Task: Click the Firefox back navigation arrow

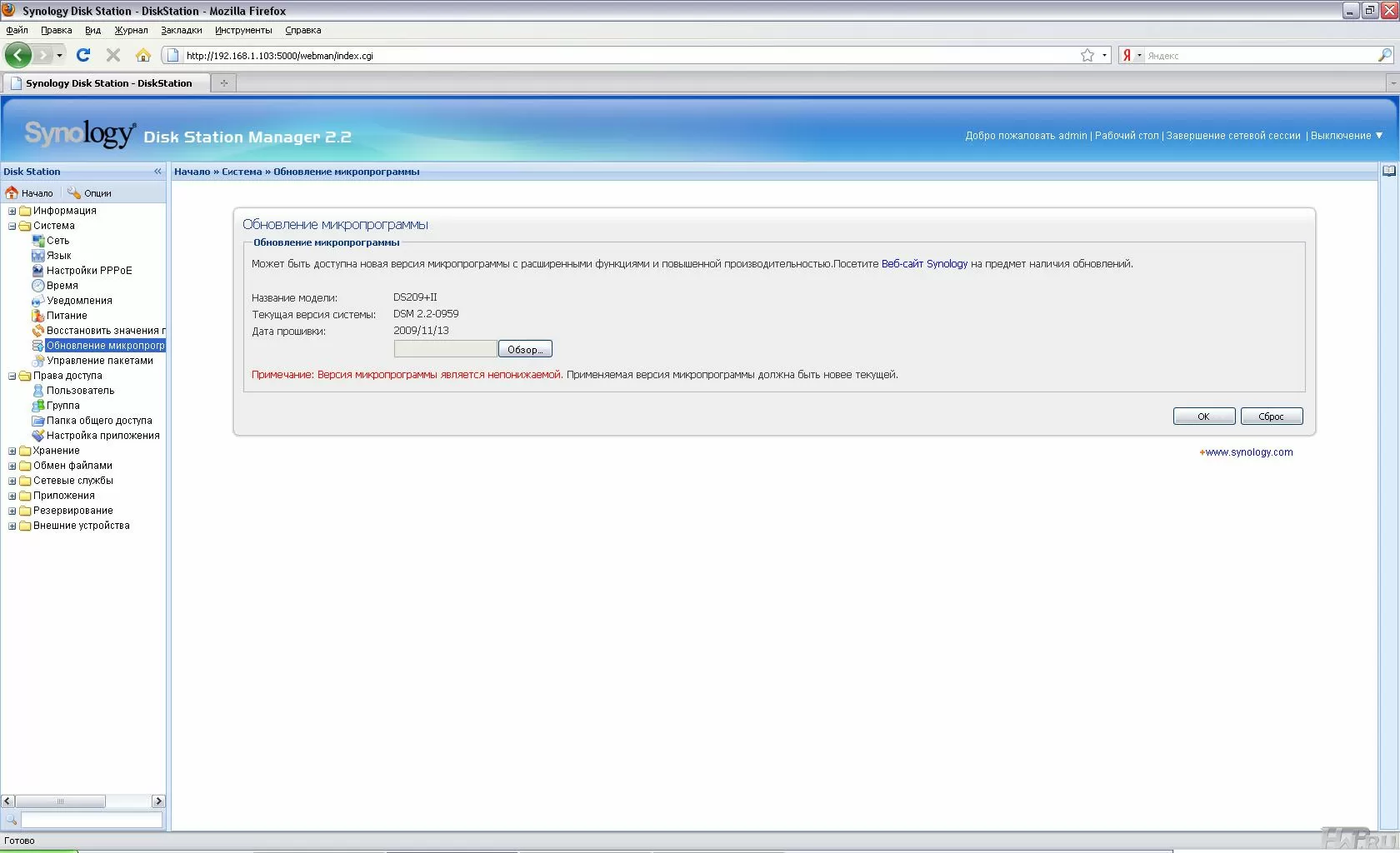Action: 18,55
